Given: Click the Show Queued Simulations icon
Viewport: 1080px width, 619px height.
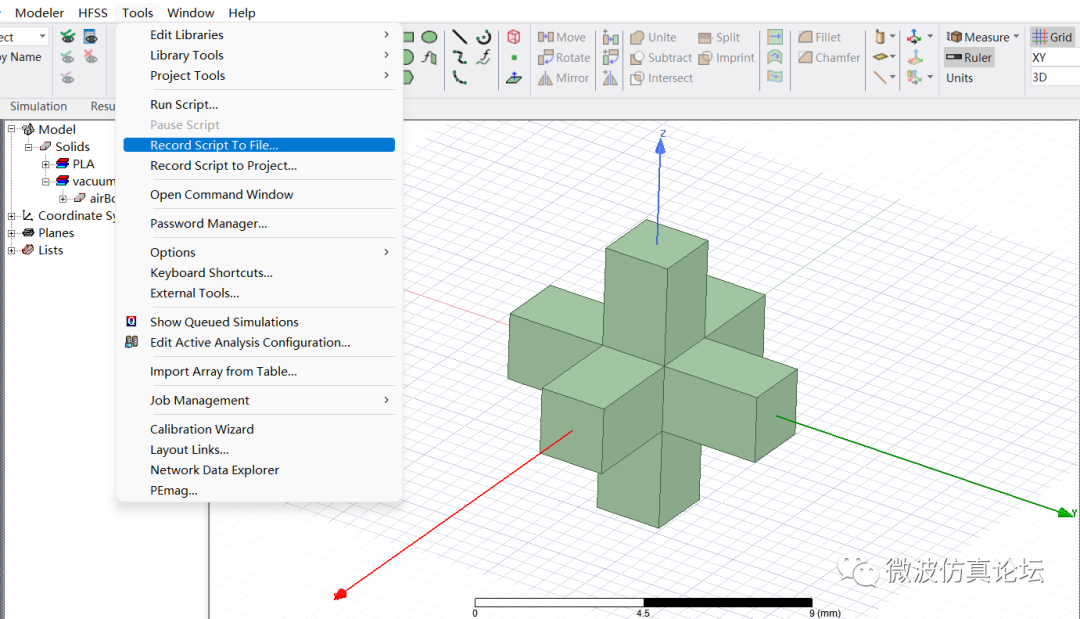Looking at the screenshot, I should (x=131, y=322).
